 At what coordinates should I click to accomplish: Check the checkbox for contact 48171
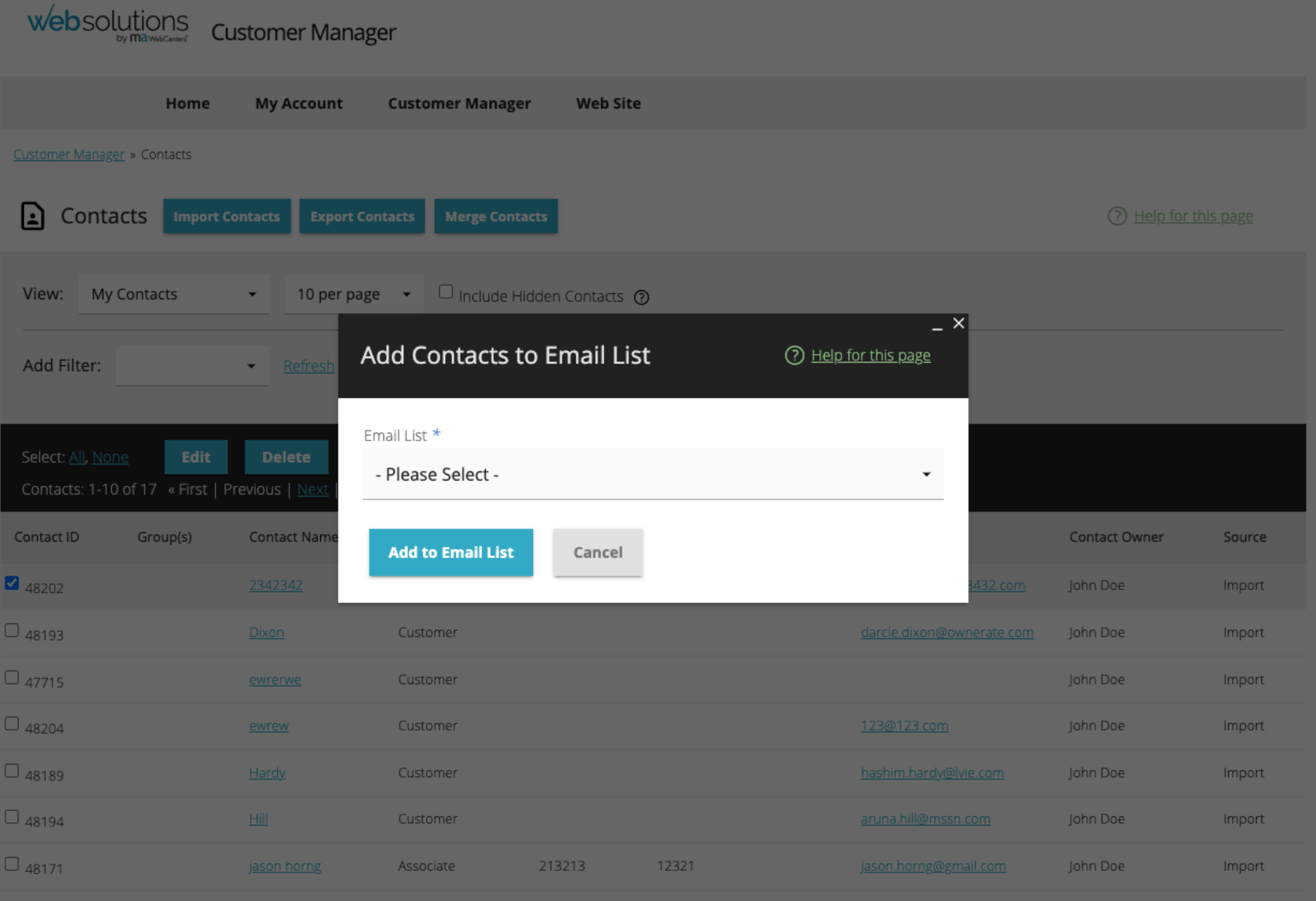tap(12, 864)
